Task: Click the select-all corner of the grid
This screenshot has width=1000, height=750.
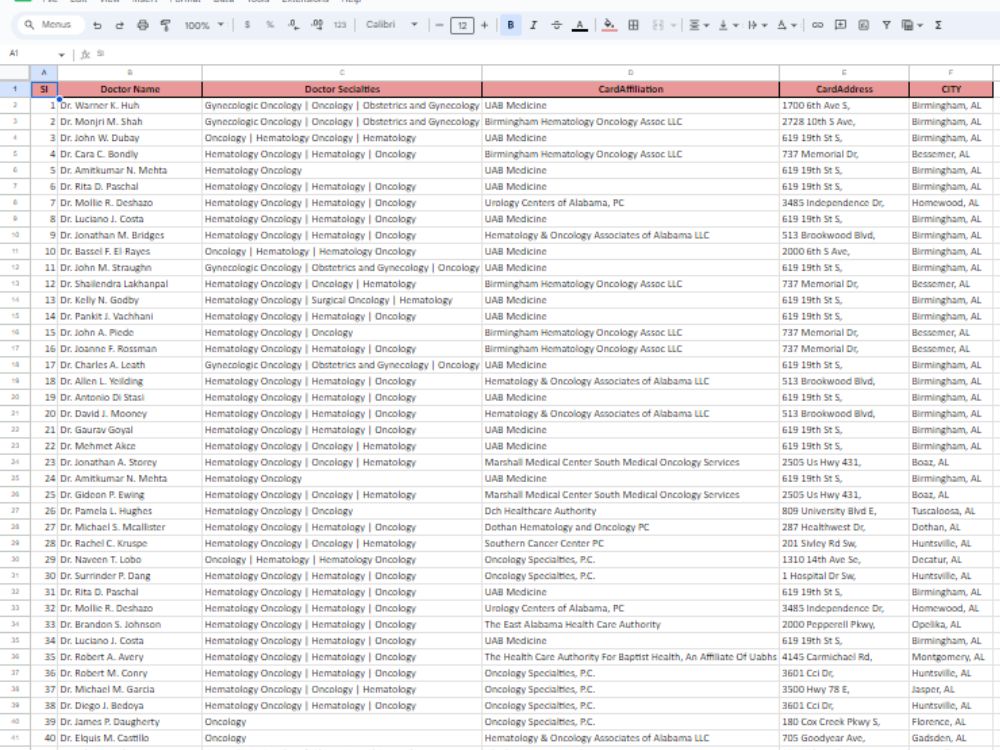Action: 15,72
